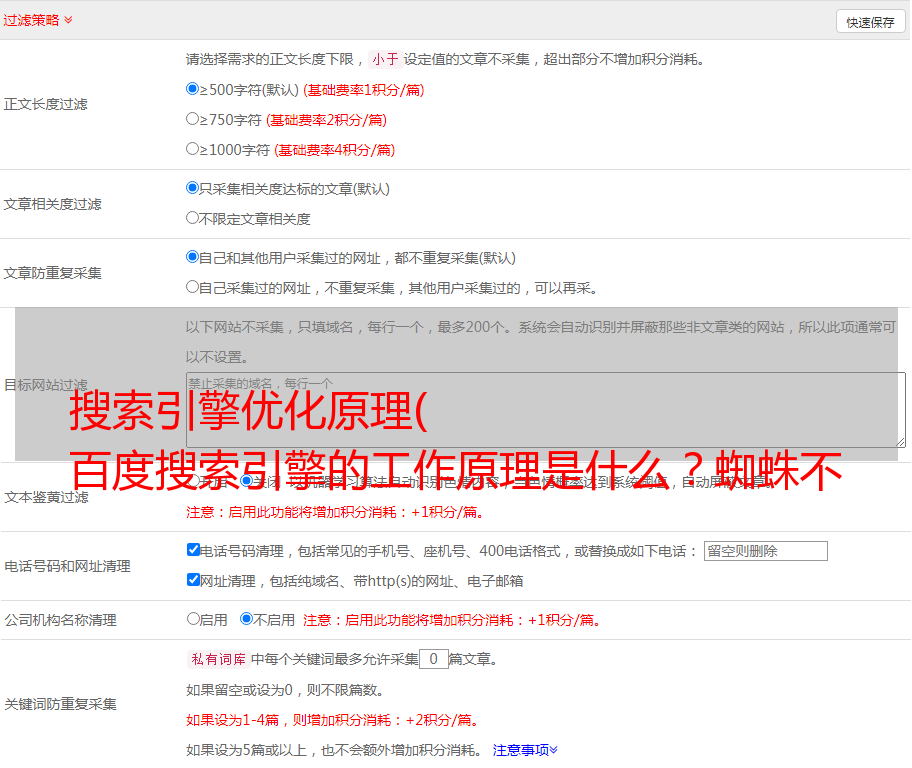Viewport: 912px width, 768px height.
Task: Select the ≥500字符 default length option
Action: [x=193, y=89]
